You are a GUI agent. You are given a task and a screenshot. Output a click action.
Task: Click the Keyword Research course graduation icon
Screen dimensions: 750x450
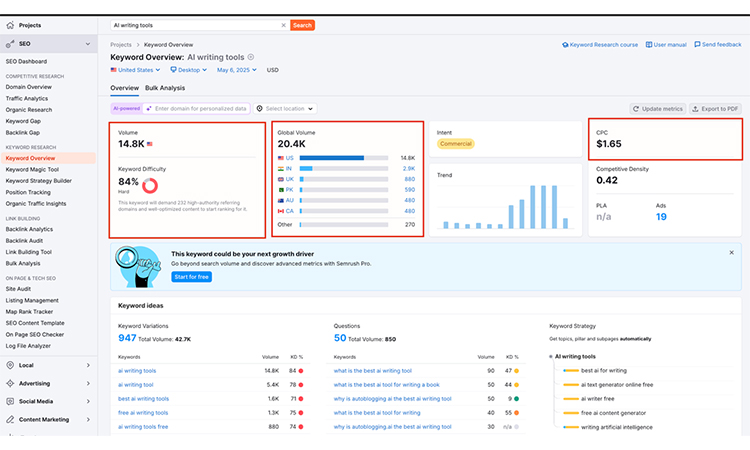pos(565,44)
